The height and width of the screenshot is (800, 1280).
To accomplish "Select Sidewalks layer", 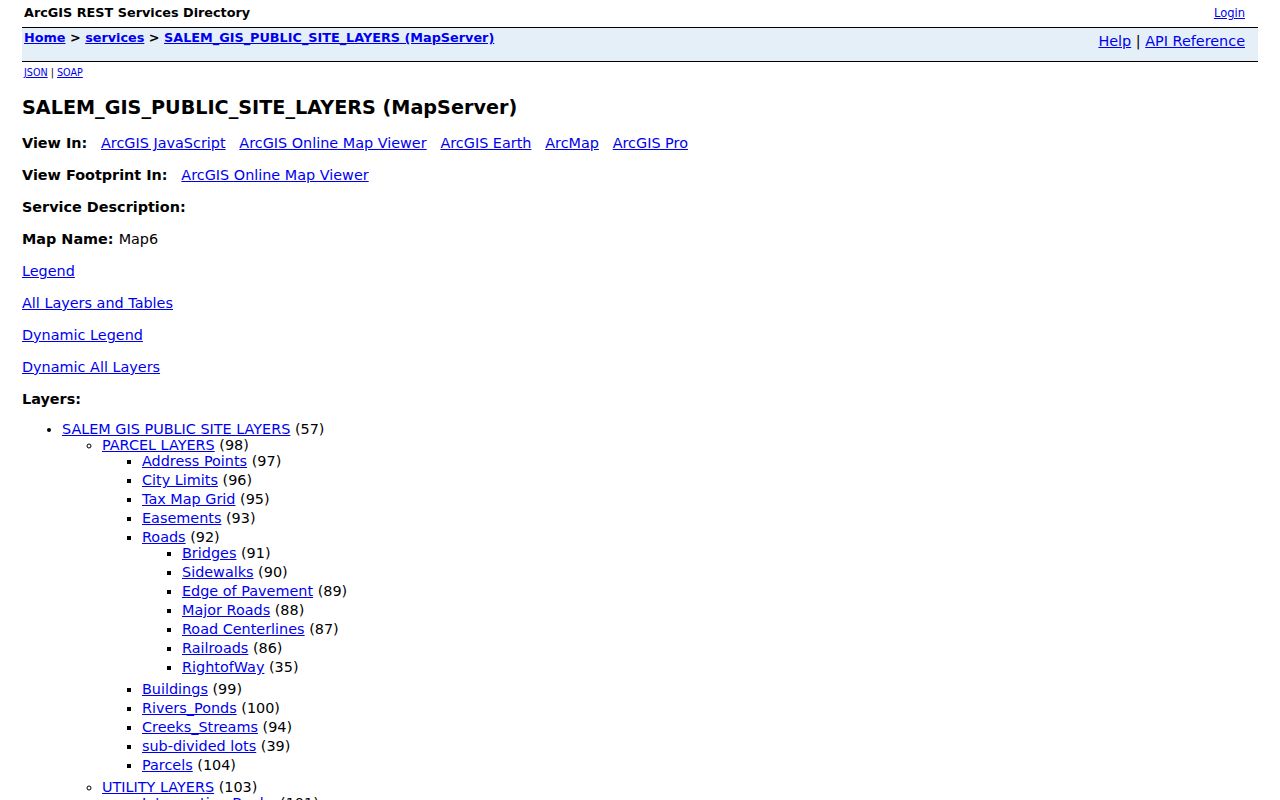I will tap(218, 572).
